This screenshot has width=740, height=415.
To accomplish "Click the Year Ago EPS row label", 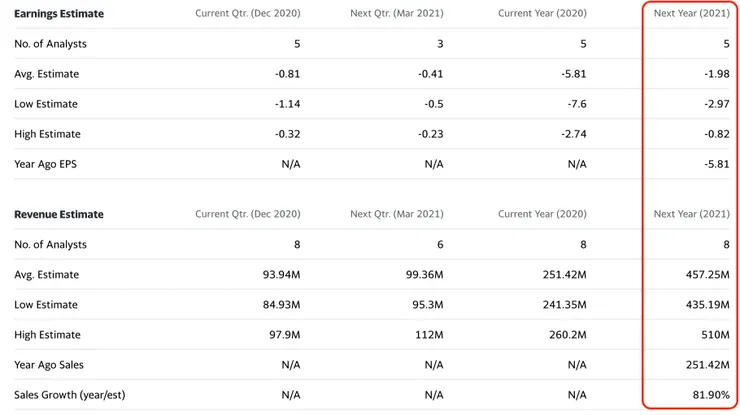I will [45, 164].
